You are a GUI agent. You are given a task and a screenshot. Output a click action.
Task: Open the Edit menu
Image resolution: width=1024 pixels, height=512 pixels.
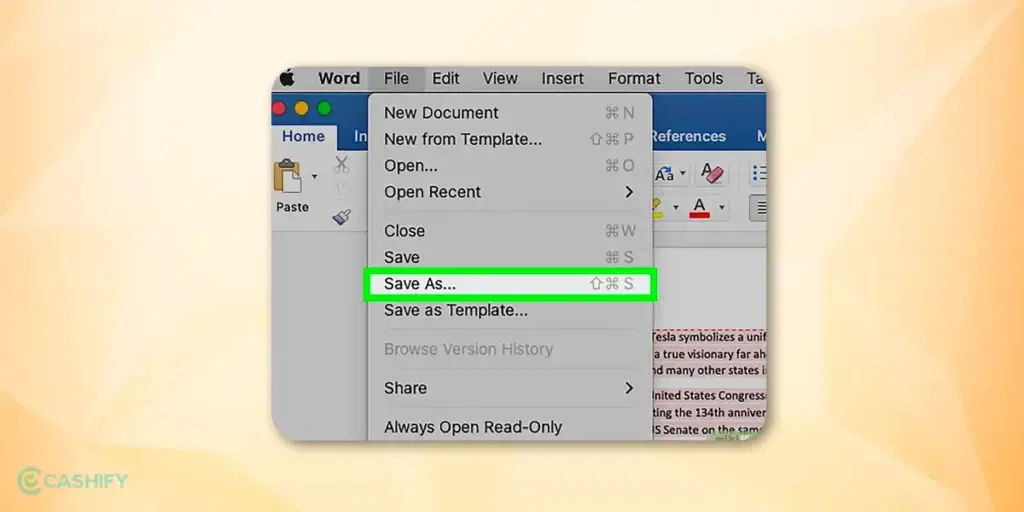pos(446,78)
